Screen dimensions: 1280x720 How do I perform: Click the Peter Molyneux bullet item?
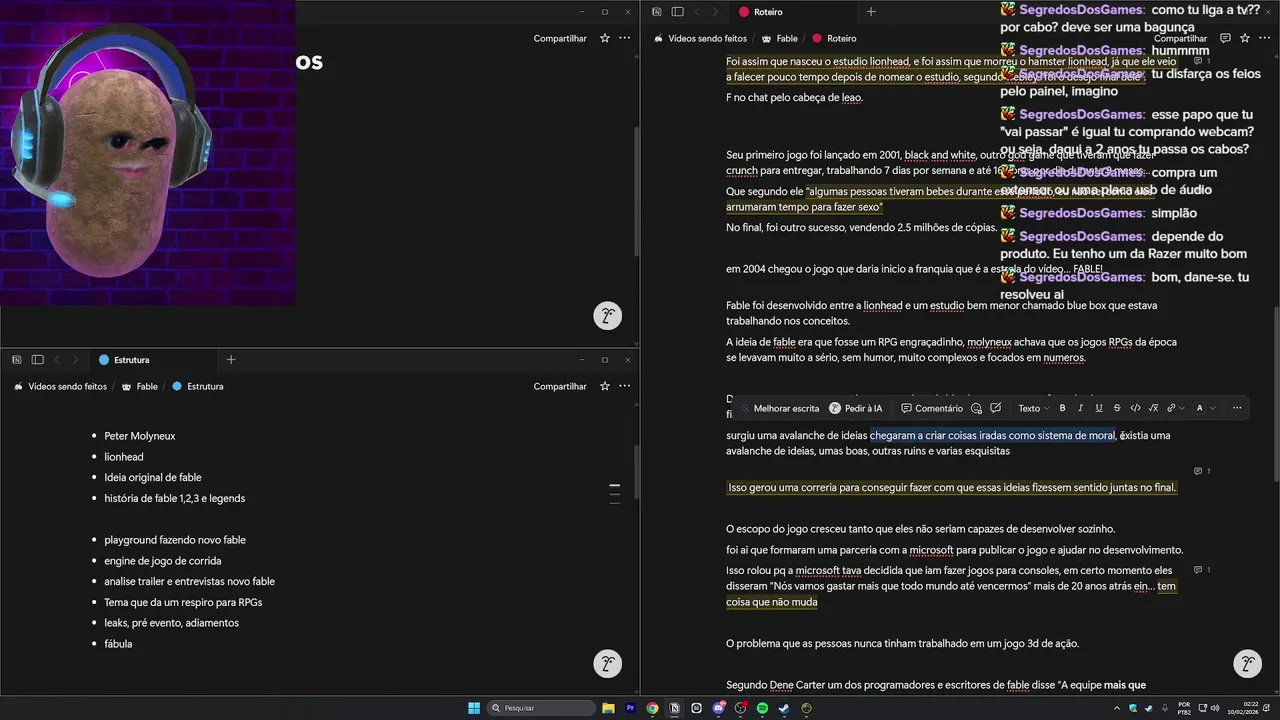coord(140,436)
